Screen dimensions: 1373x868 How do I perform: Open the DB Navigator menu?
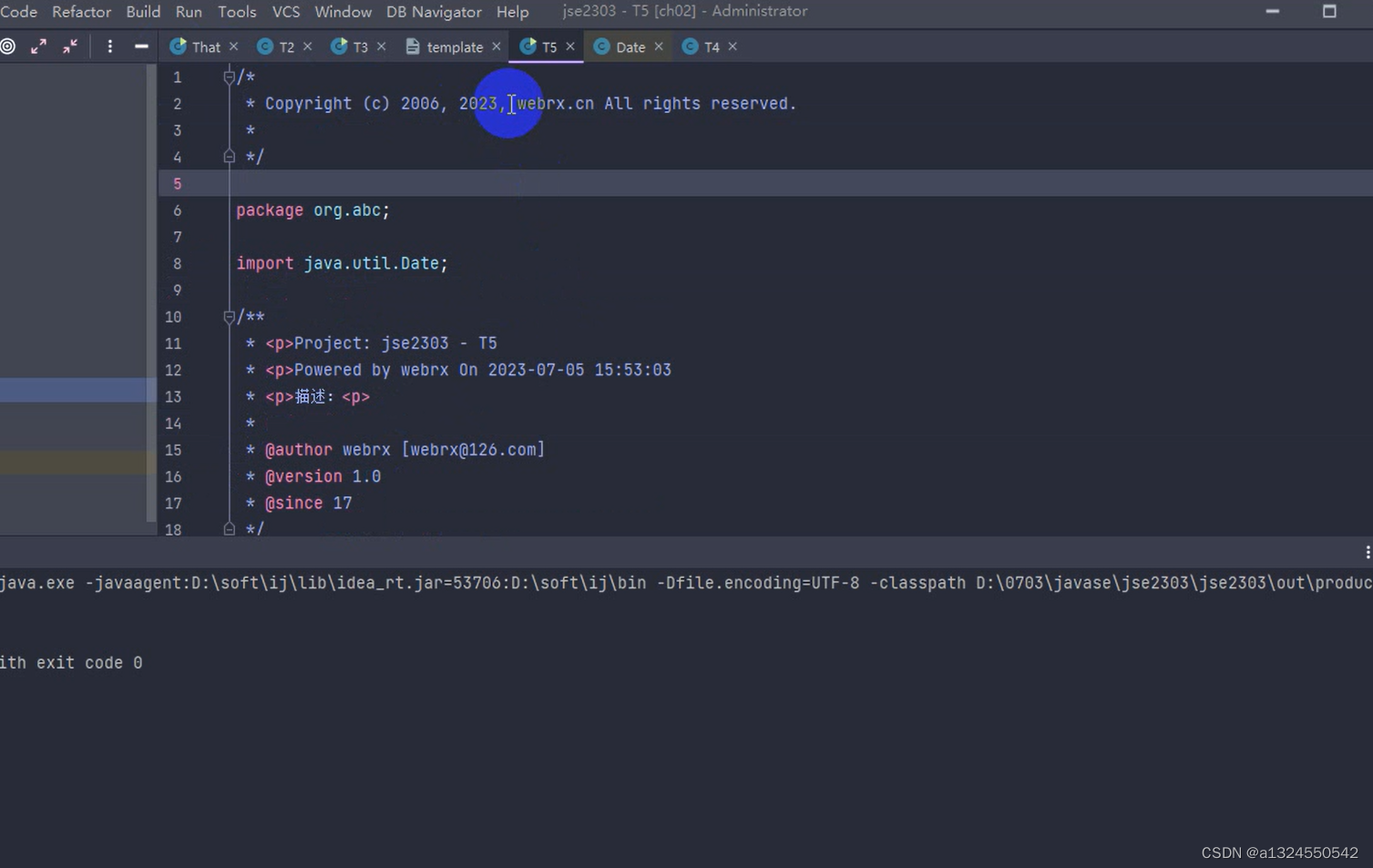point(434,12)
